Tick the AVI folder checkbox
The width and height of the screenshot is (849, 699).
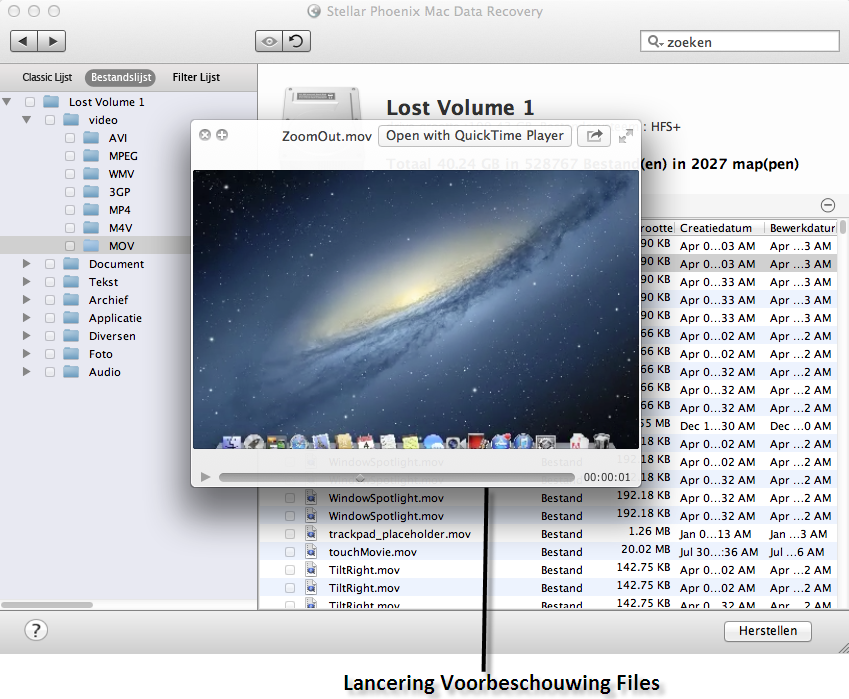[x=70, y=138]
